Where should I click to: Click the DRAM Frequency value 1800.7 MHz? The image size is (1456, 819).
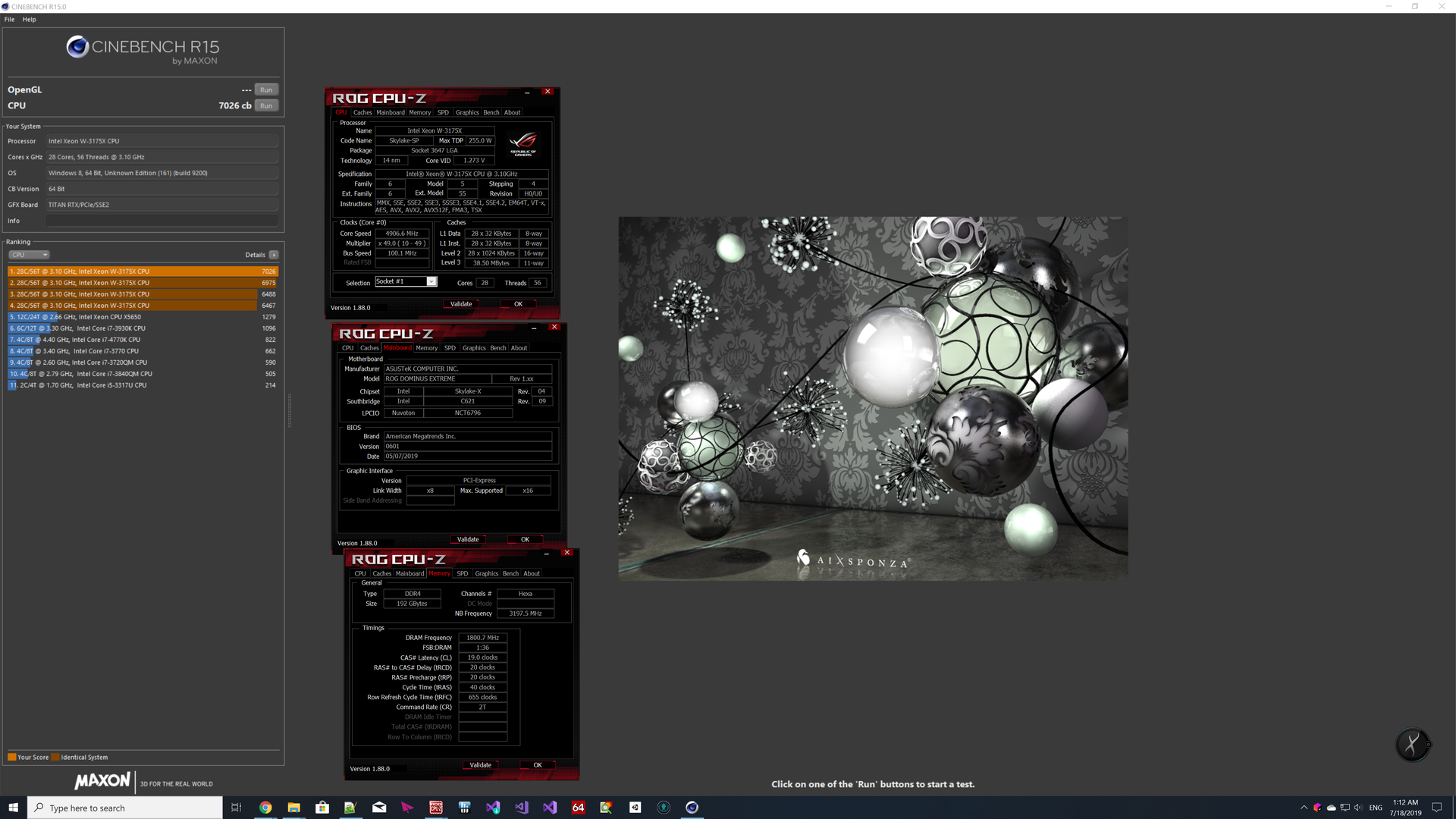482,638
